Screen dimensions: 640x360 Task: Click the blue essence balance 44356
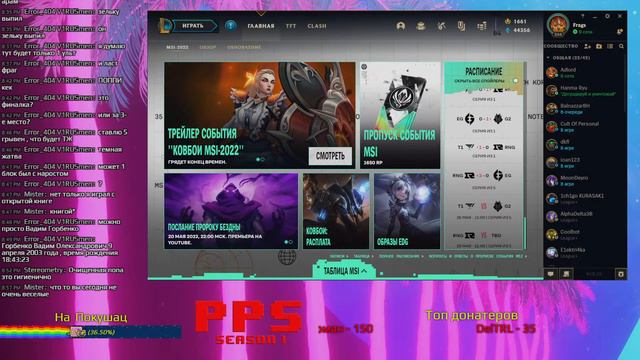[518, 30]
